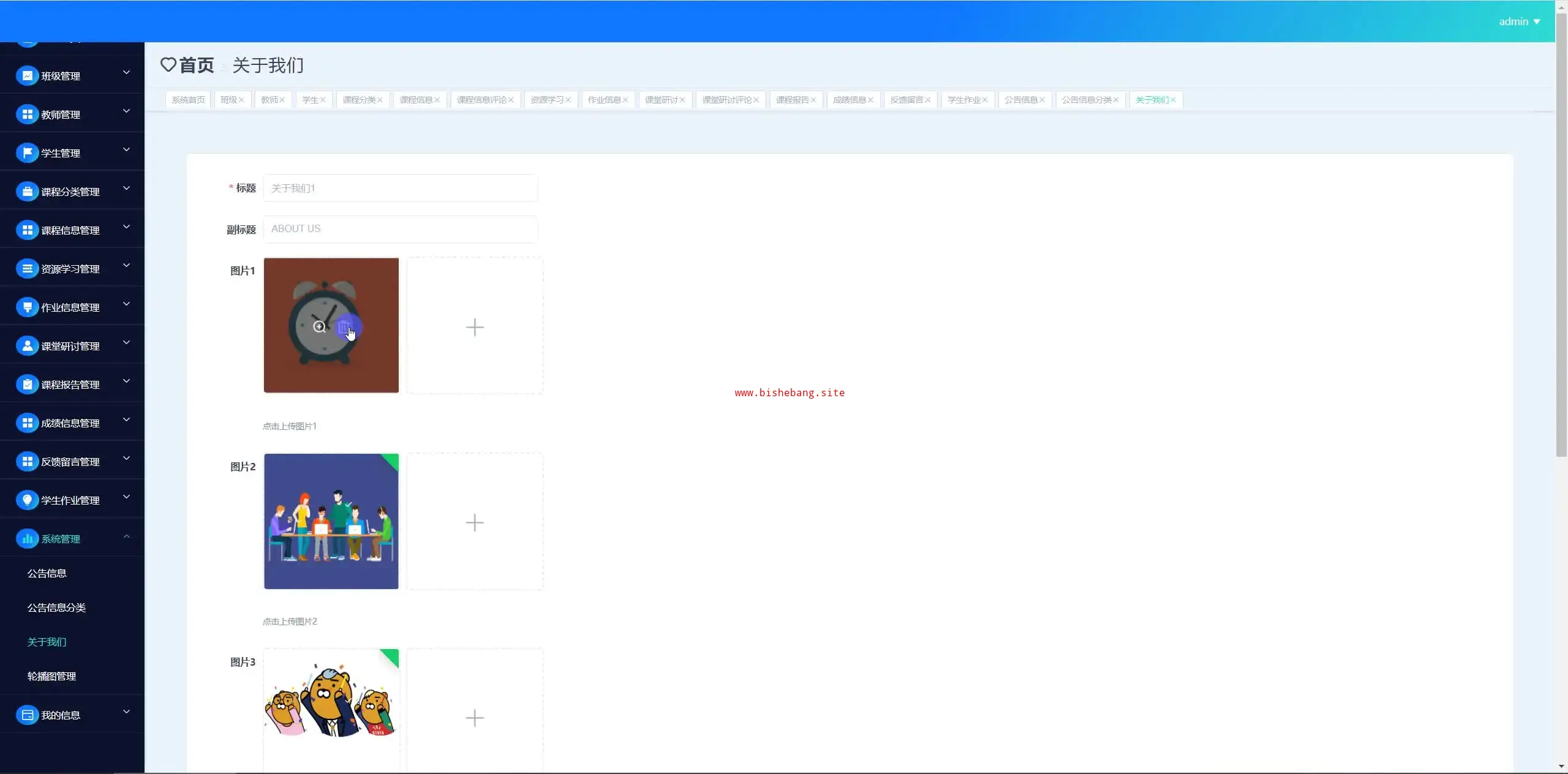Click the heart icon beside 首页
The image size is (1568, 774).
168,65
